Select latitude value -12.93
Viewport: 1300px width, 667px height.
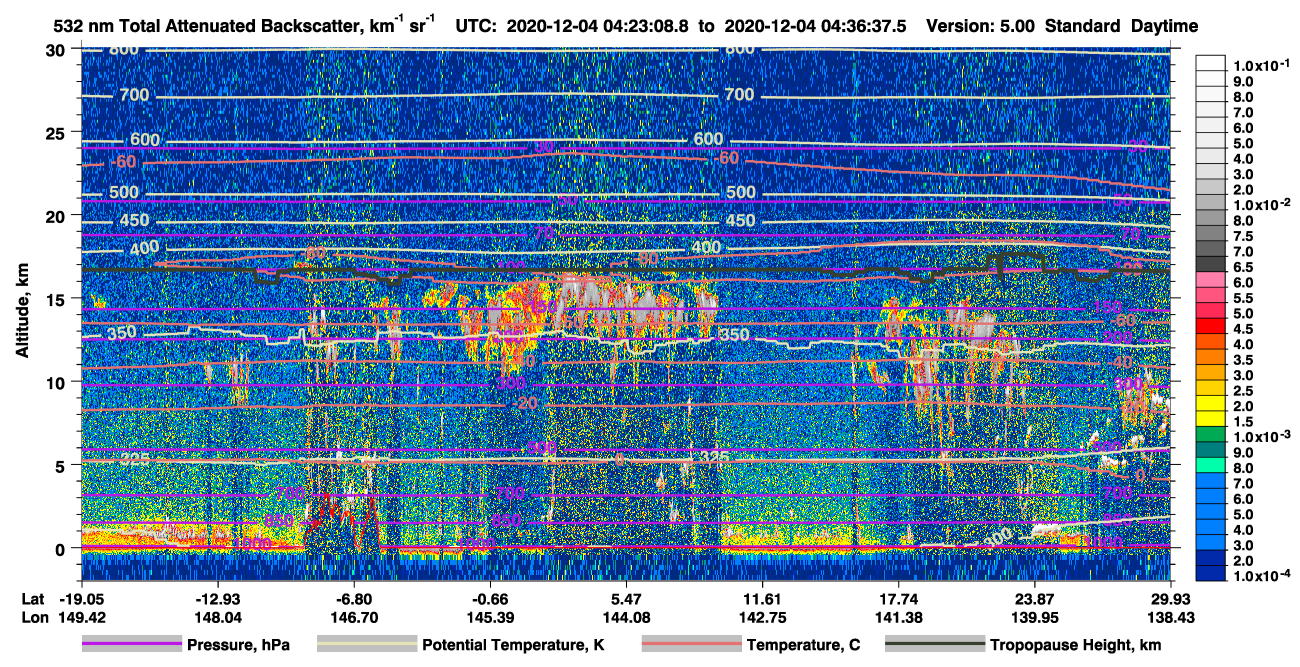(217, 599)
